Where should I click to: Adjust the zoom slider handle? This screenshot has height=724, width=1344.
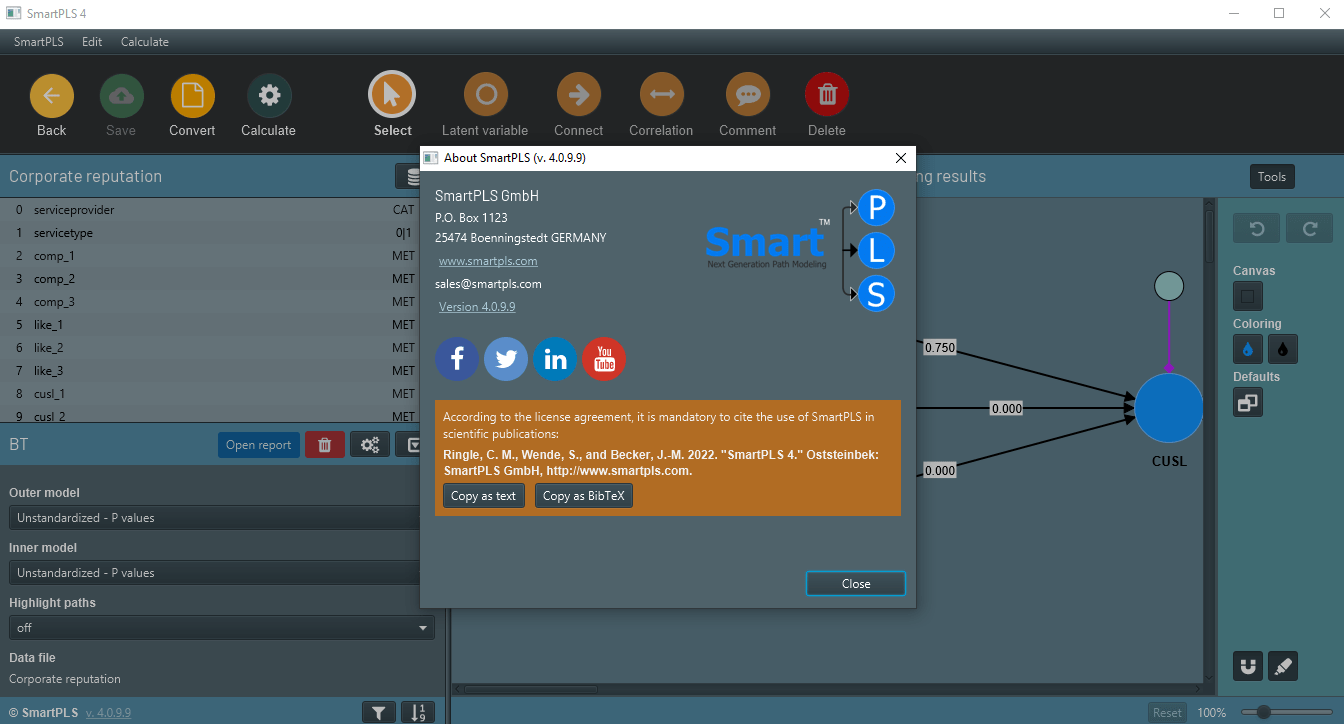click(x=1264, y=712)
